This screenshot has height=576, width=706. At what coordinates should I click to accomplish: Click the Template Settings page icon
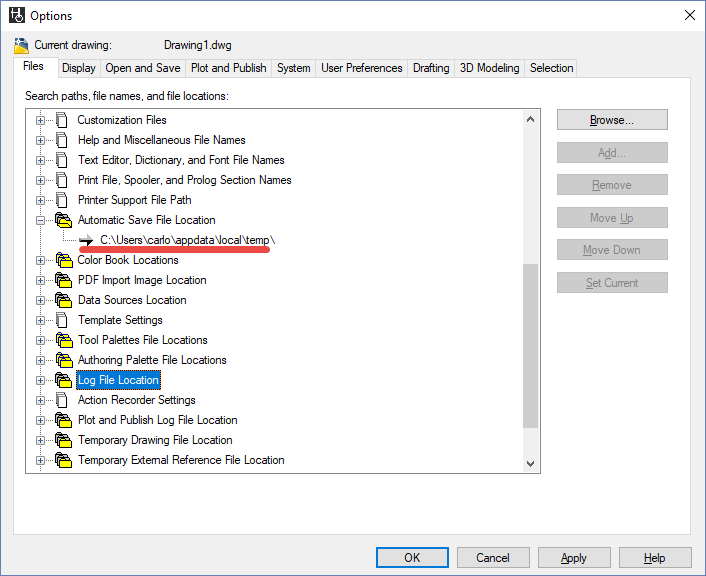click(x=62, y=320)
